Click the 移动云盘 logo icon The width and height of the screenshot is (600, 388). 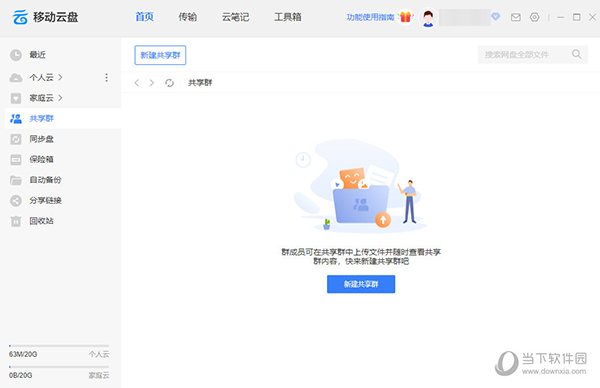tap(20, 17)
